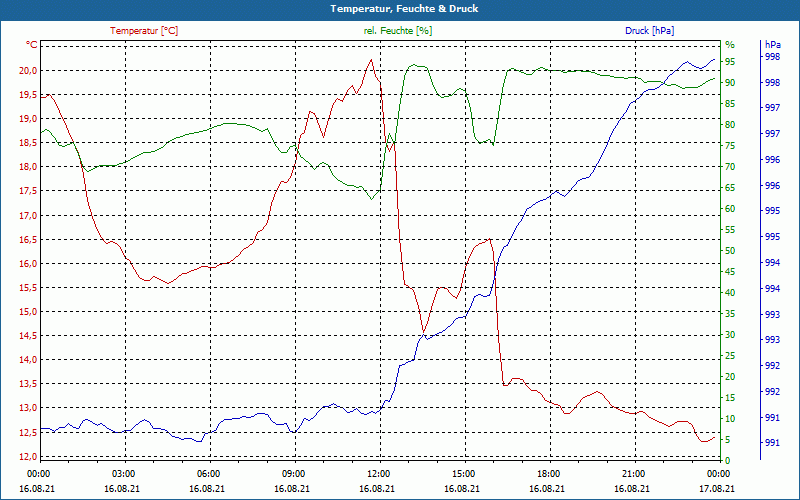
Task: Click the '00:00' label above date 17.08.21
Action: point(718,473)
